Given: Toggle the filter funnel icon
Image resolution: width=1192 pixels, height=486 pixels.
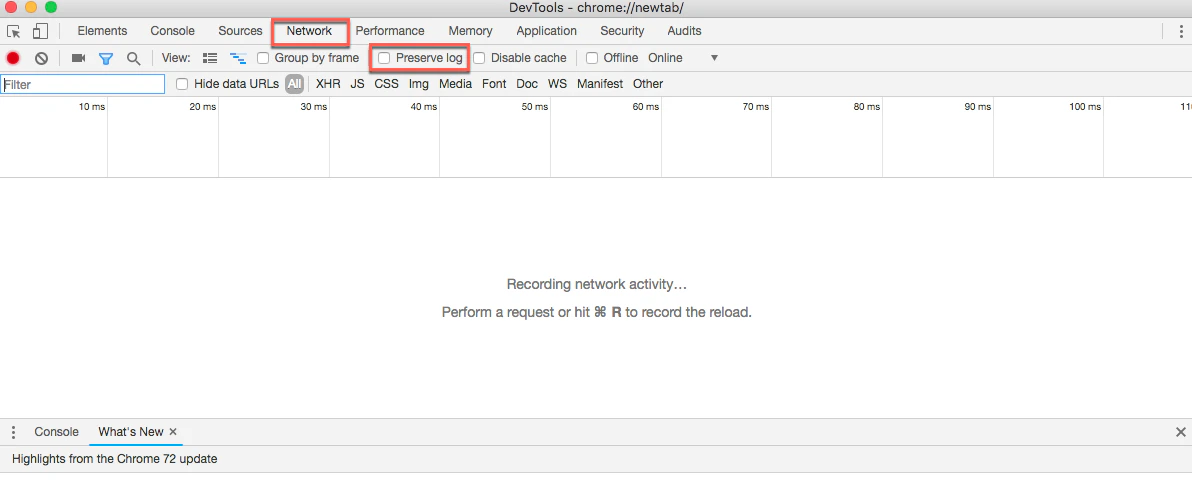Looking at the screenshot, I should coord(106,59).
